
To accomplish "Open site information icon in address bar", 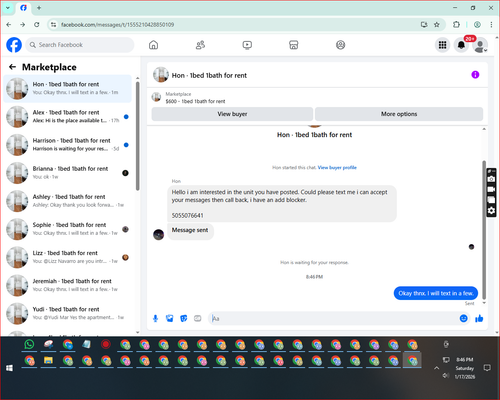I will coord(53,25).
